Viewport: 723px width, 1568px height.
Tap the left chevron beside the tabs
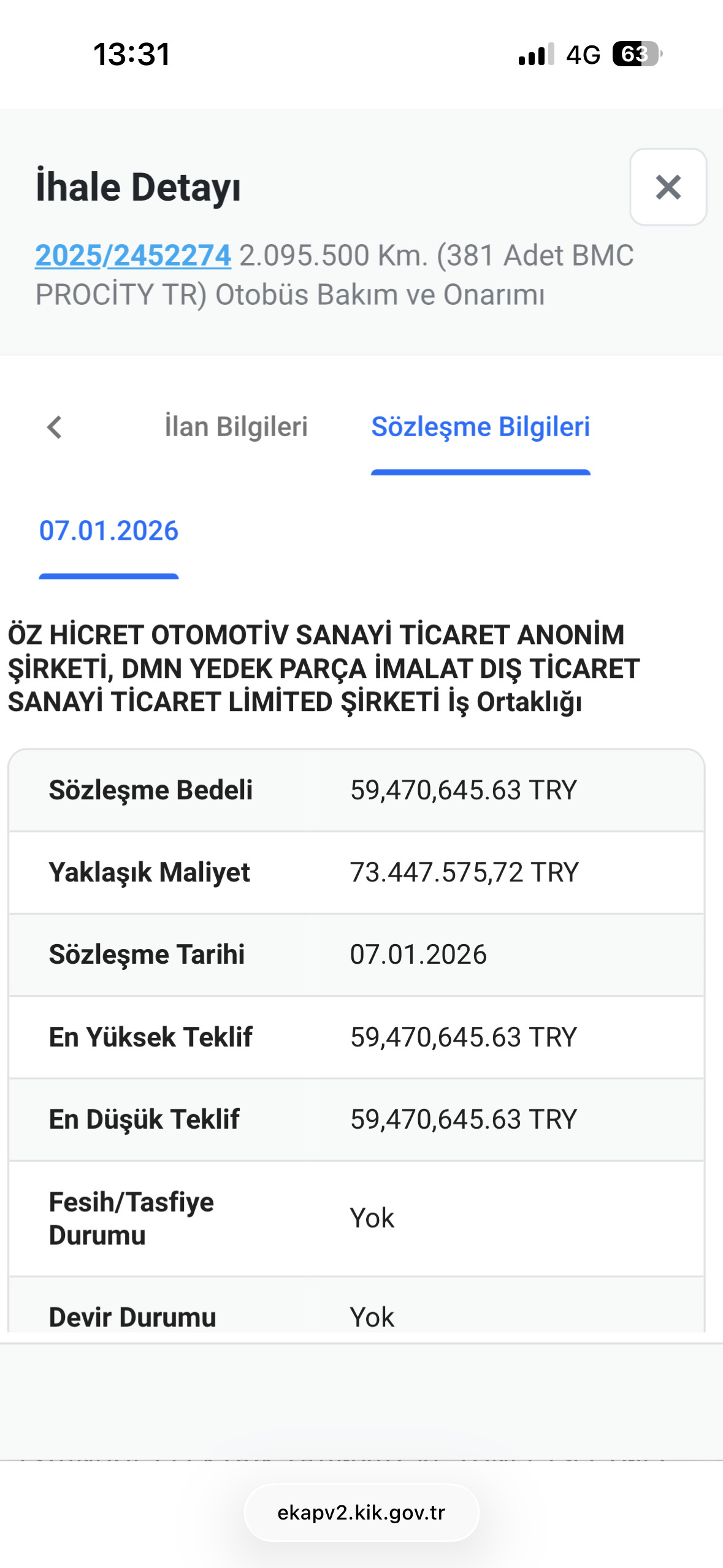[55, 428]
